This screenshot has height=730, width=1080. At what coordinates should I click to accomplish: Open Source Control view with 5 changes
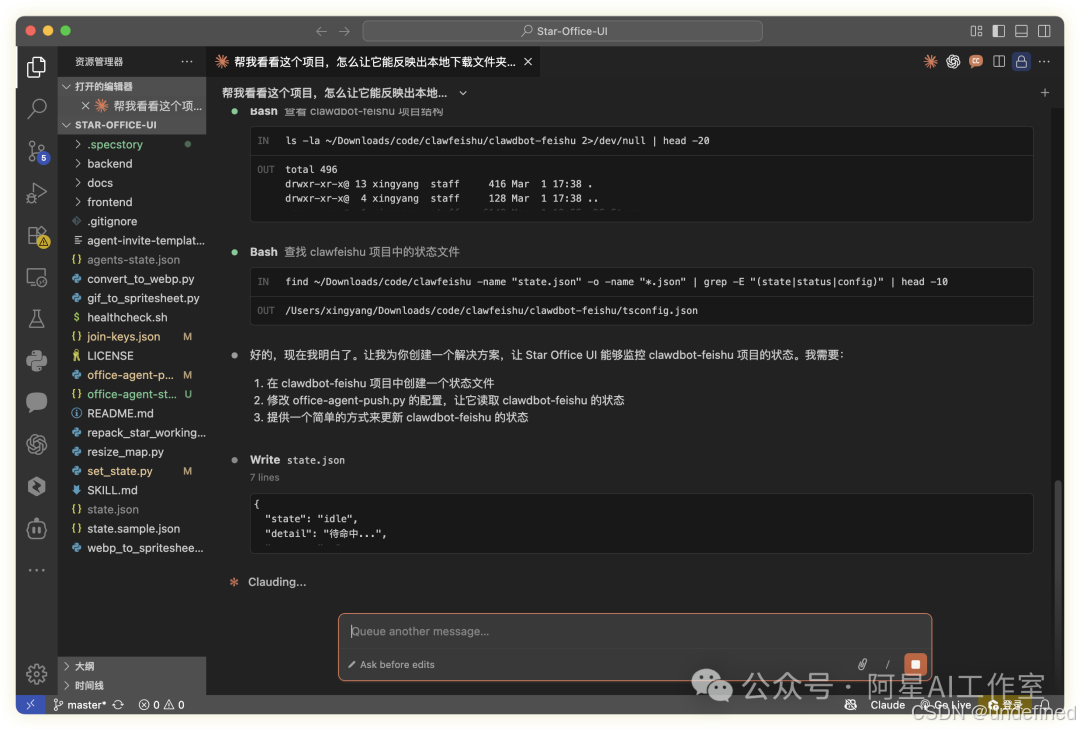(37, 151)
